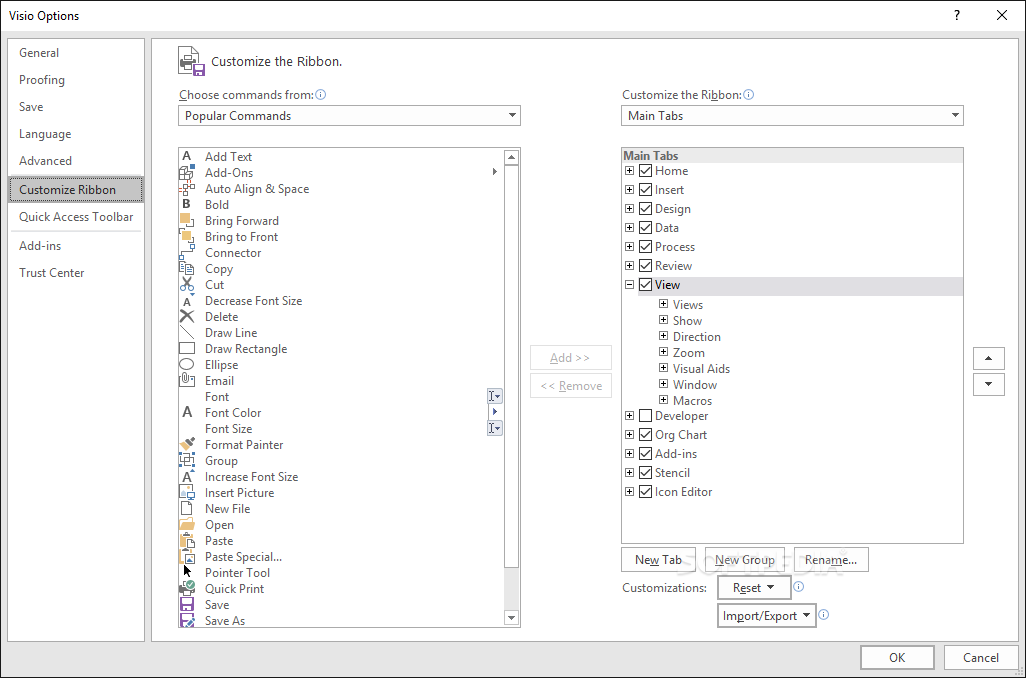Select the New File icon
This screenshot has height=678, width=1026.
point(187,508)
